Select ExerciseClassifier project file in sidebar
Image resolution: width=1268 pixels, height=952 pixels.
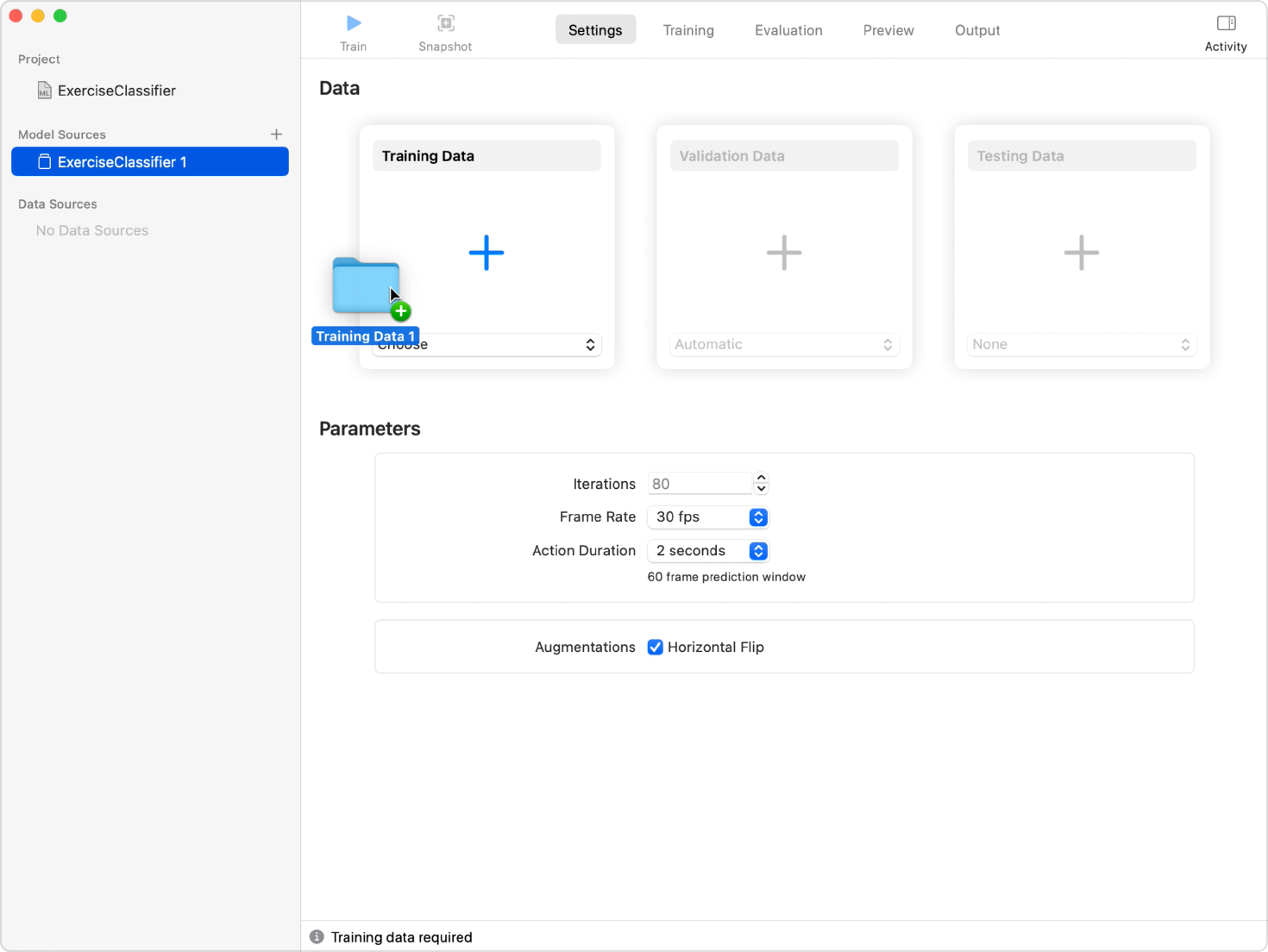click(116, 91)
